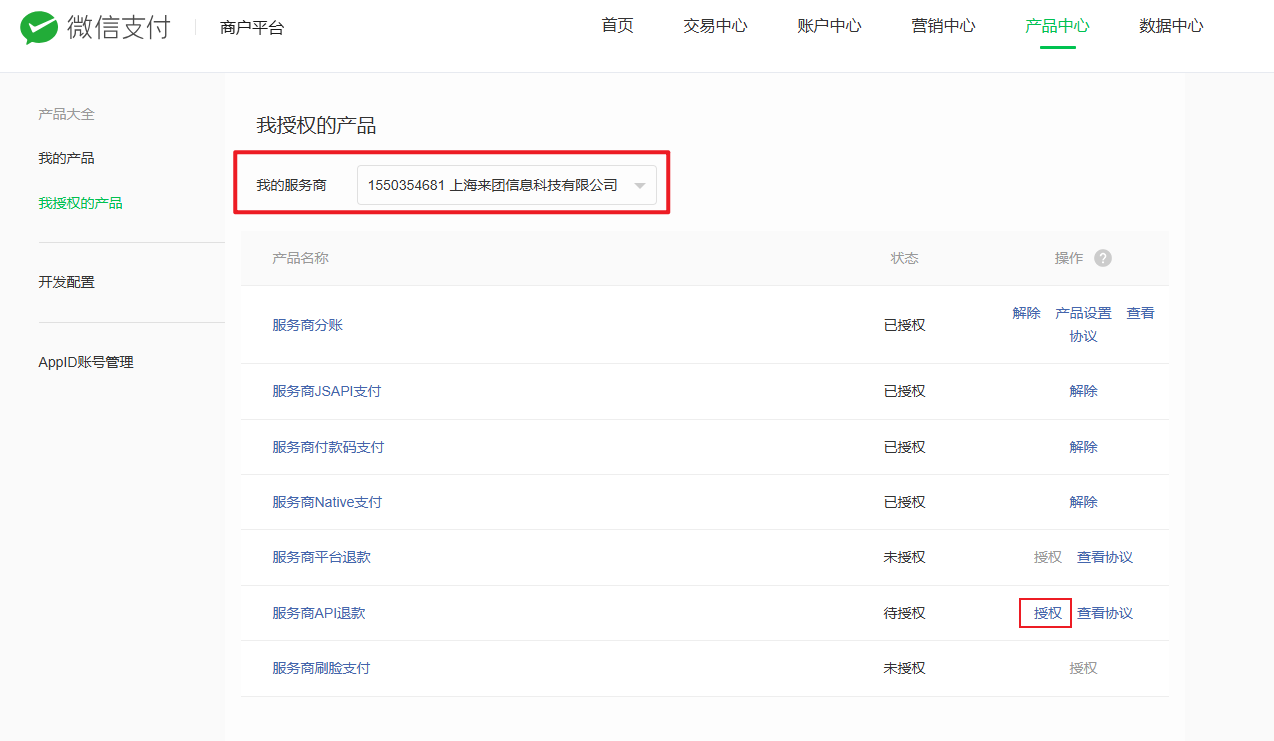Open 开发配置 sidebar item
The width and height of the screenshot is (1274, 741).
(66, 282)
